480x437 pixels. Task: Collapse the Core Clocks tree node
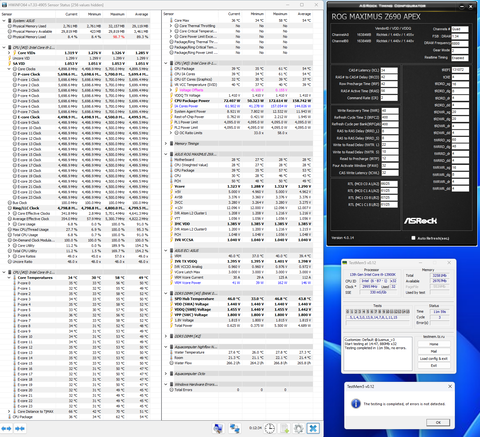pyautogui.click(x=9, y=69)
